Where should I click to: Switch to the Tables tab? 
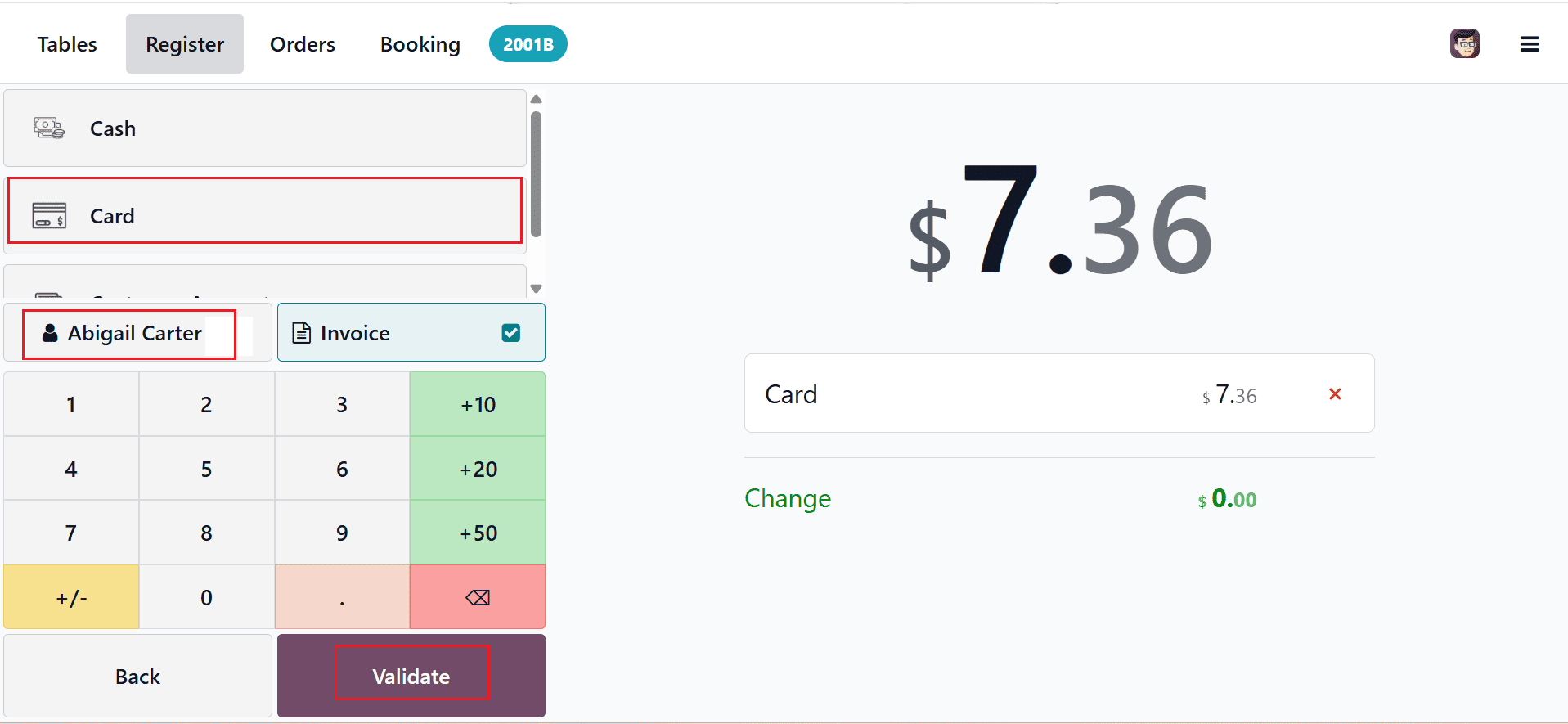tap(66, 43)
